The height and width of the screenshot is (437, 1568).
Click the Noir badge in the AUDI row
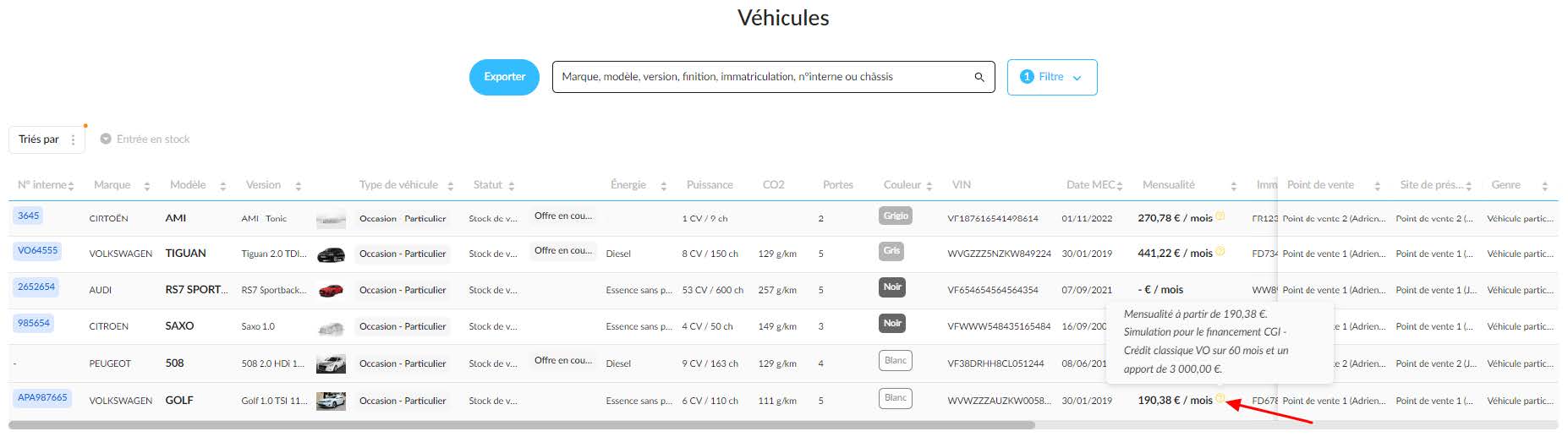coord(892,287)
